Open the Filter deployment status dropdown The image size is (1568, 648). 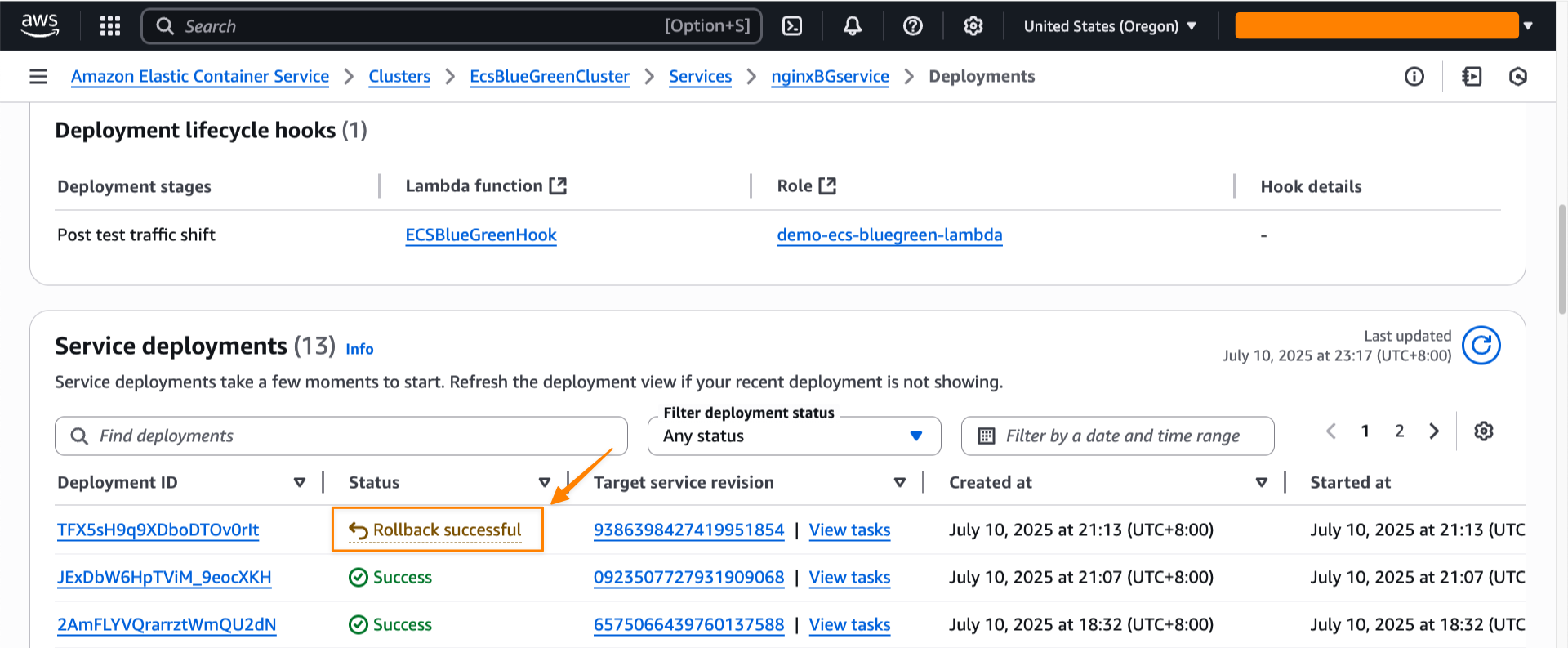click(x=794, y=436)
